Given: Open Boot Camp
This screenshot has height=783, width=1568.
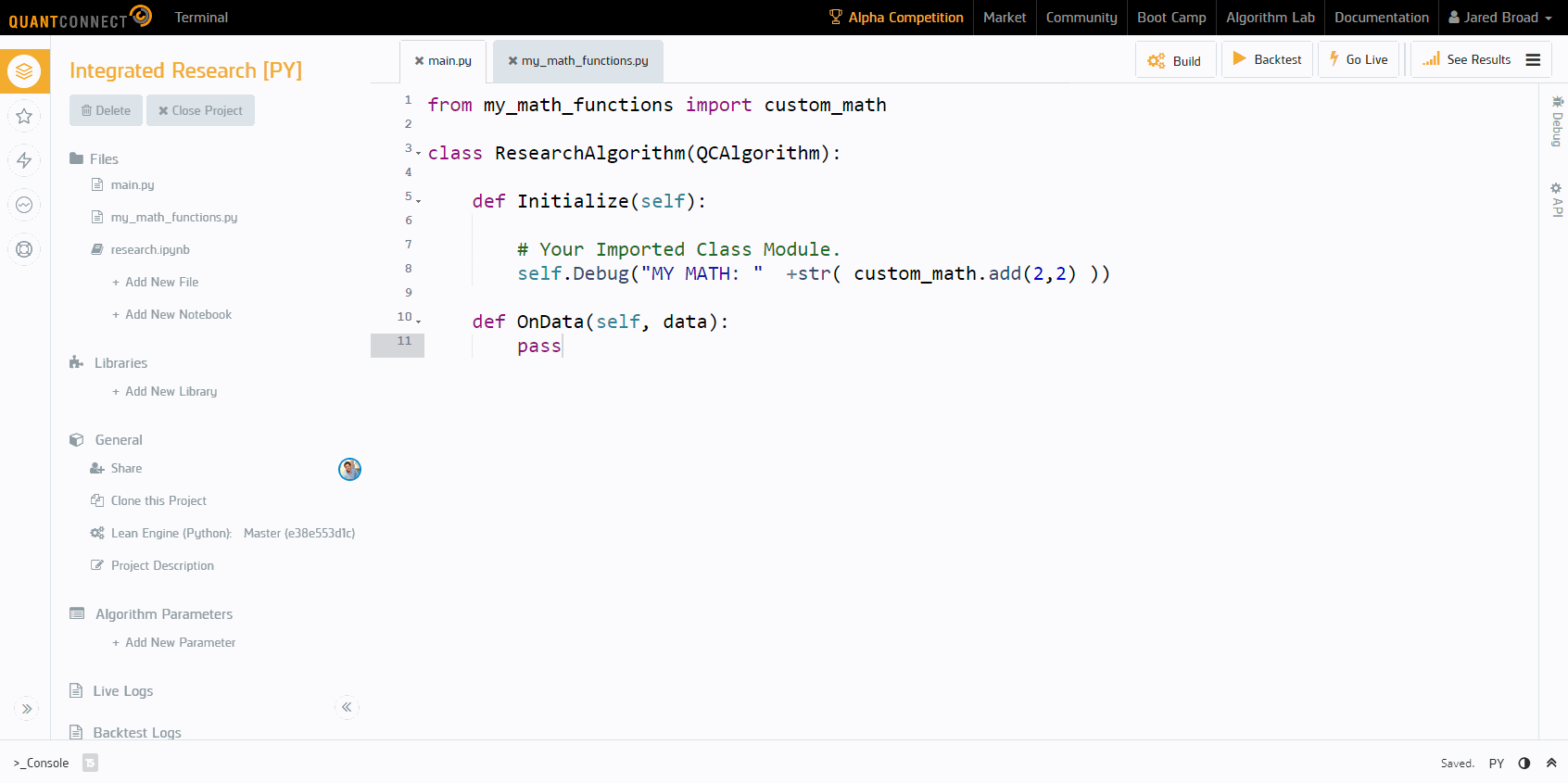Looking at the screenshot, I should (x=1171, y=18).
